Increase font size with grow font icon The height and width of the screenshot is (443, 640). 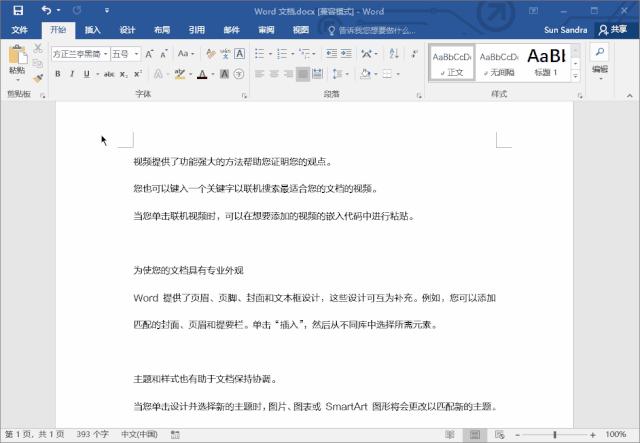point(149,54)
